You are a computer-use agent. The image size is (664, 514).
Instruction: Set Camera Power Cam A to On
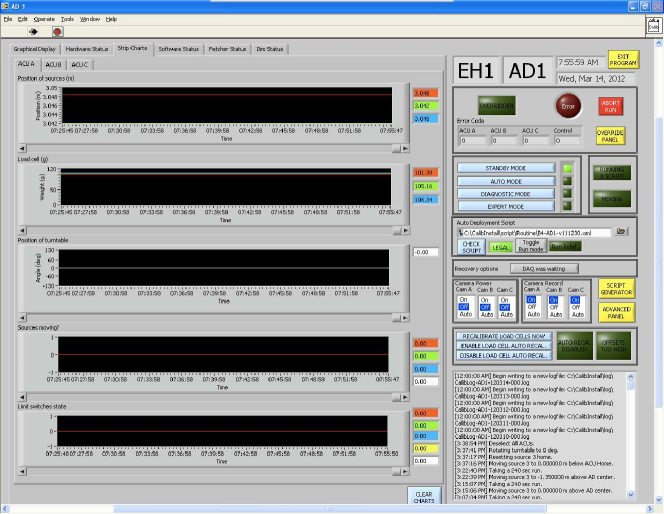464,299
